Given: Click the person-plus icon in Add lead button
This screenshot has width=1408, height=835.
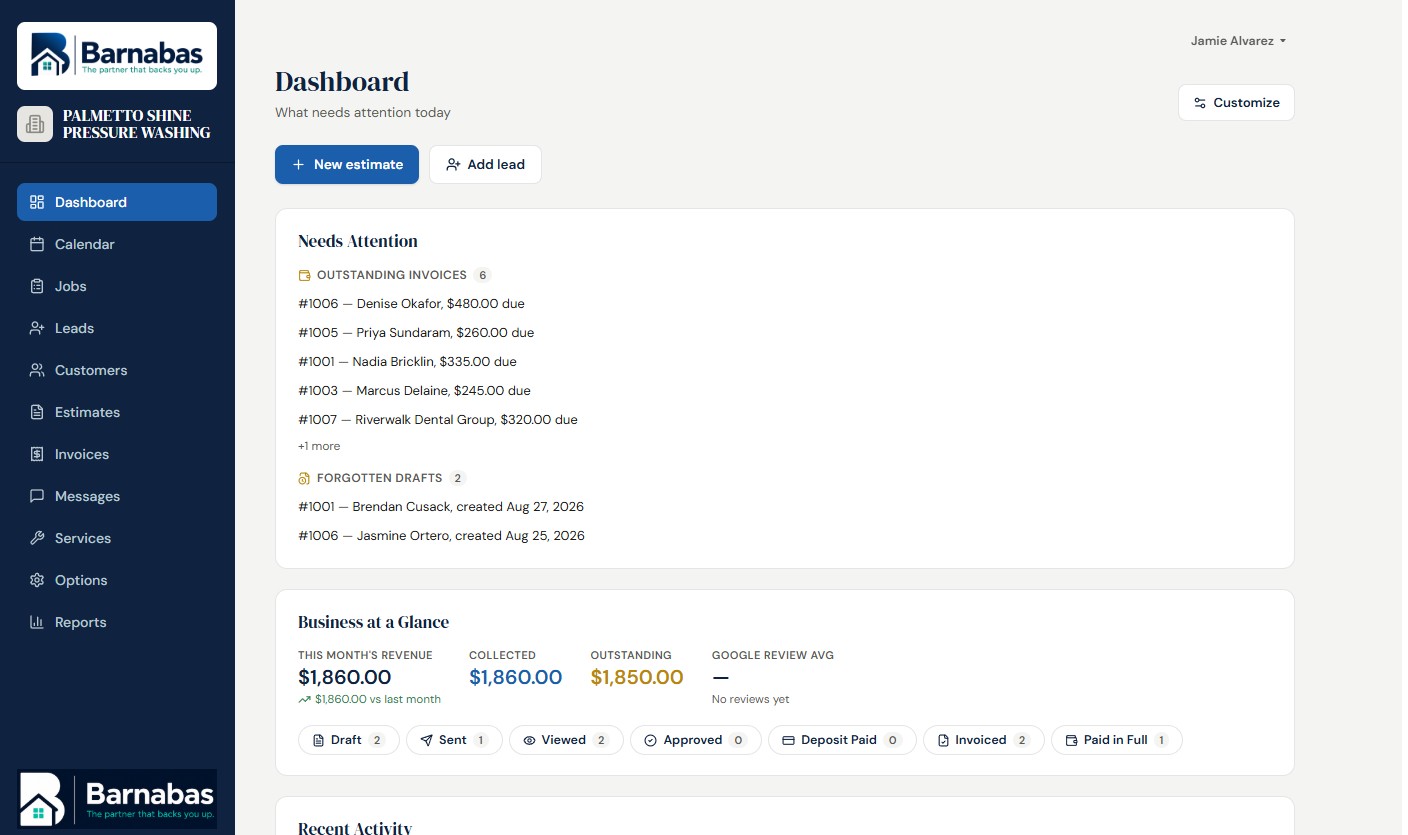Looking at the screenshot, I should click(453, 164).
